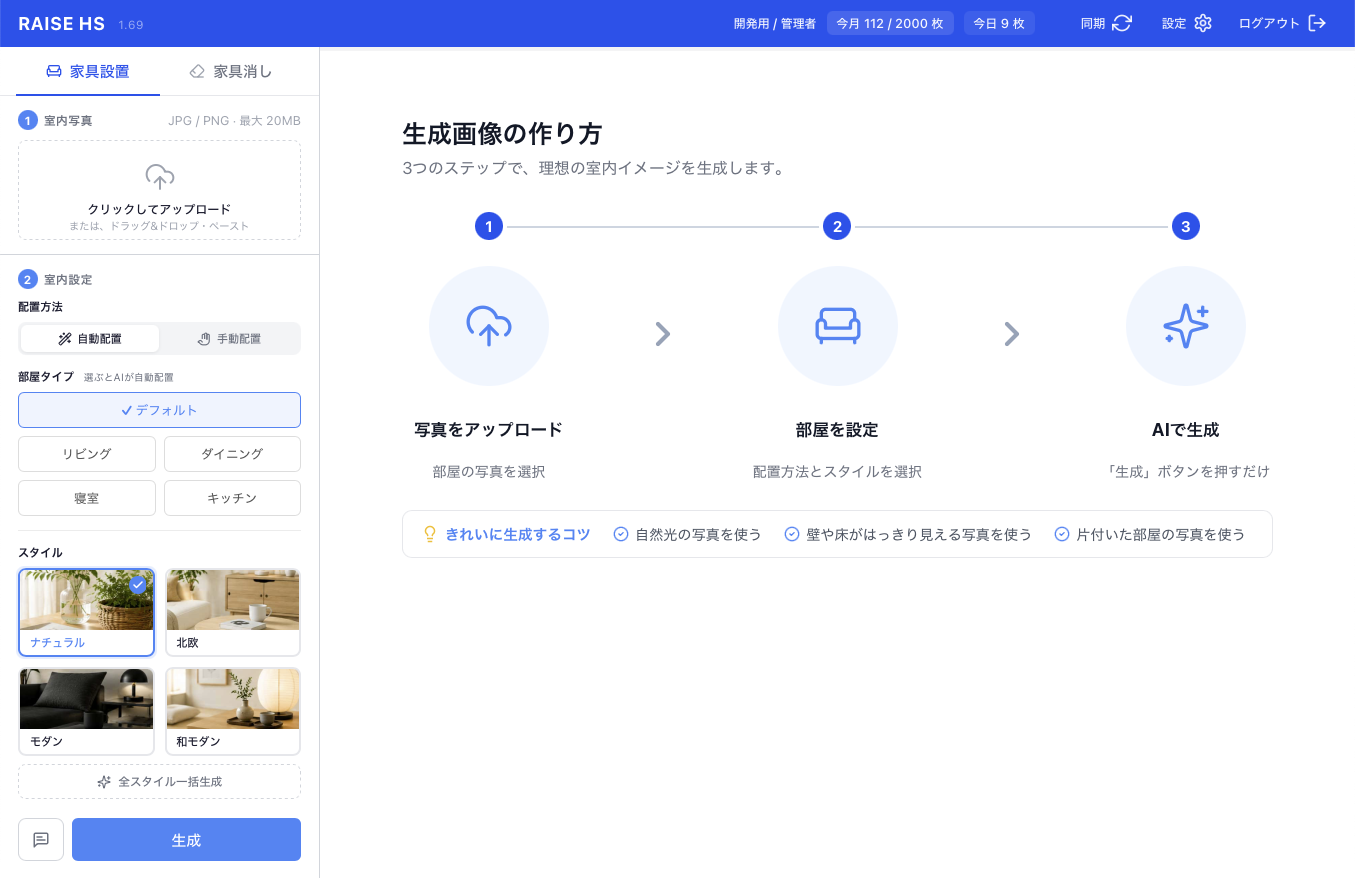This screenshot has height=878, width=1355.
Task: Switch to the 家具設置 tab
Action: [89, 71]
